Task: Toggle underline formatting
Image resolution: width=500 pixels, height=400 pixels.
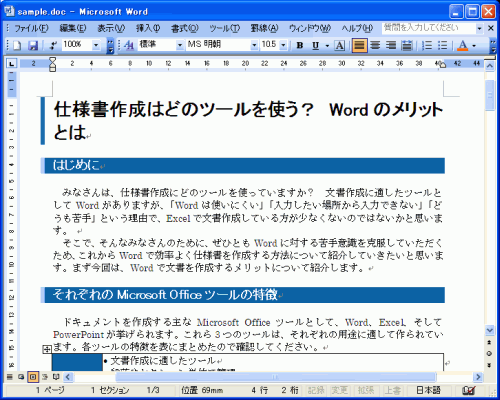Action: pos(316,45)
